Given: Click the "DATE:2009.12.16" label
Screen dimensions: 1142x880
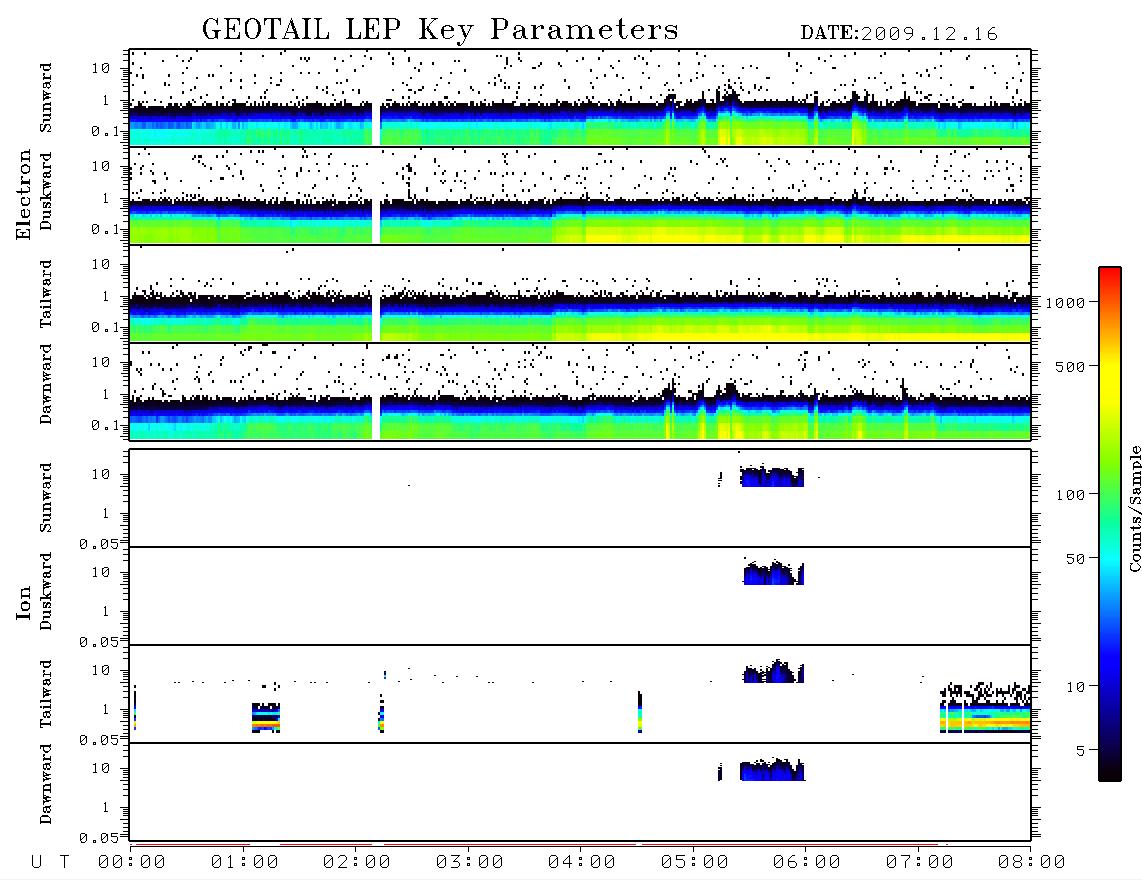Looking at the screenshot, I should 899,33.
